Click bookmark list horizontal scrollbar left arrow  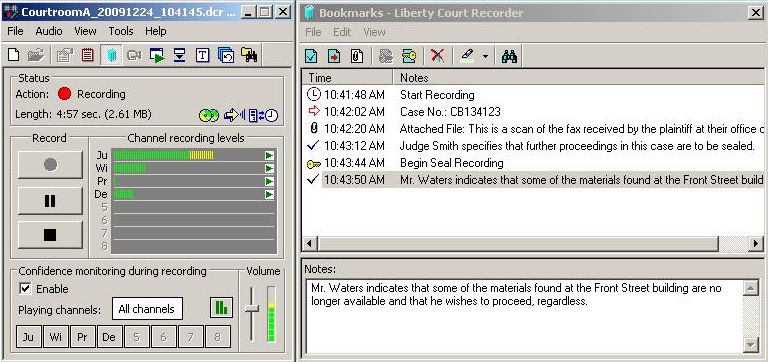(x=309, y=243)
